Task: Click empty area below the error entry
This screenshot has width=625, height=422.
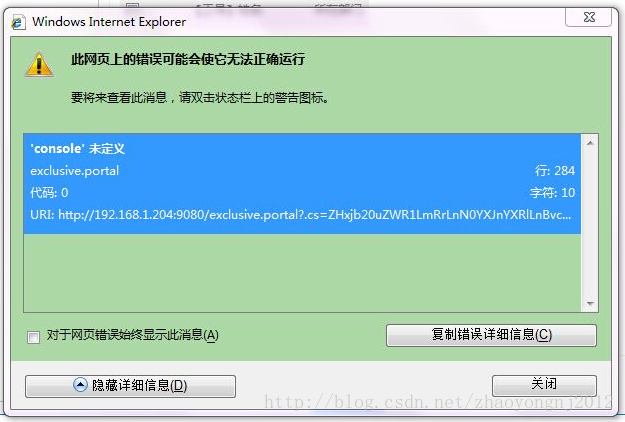Action: tap(302, 273)
